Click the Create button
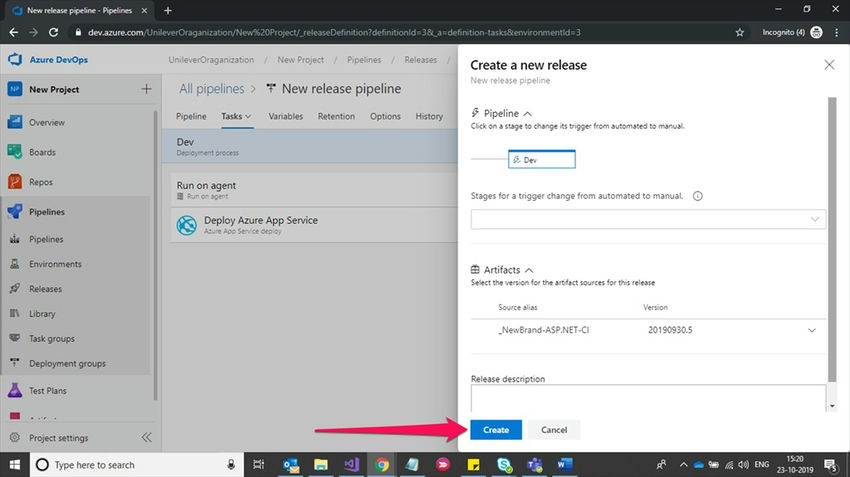The height and width of the screenshot is (477, 850). pyautogui.click(x=495, y=430)
